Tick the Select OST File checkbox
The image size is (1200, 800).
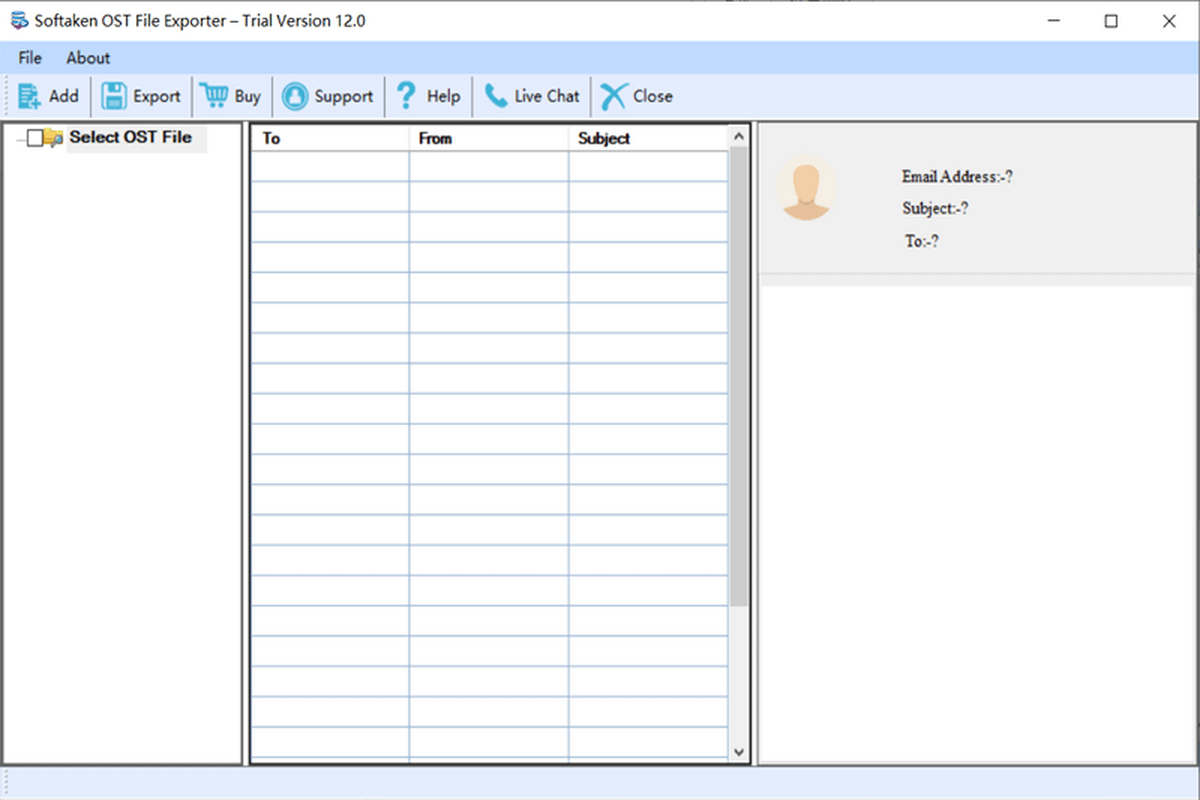coord(35,138)
